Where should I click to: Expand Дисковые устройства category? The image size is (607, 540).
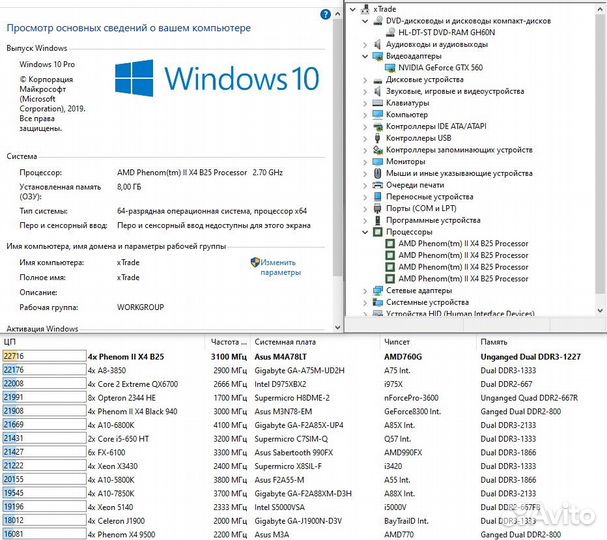click(x=365, y=80)
